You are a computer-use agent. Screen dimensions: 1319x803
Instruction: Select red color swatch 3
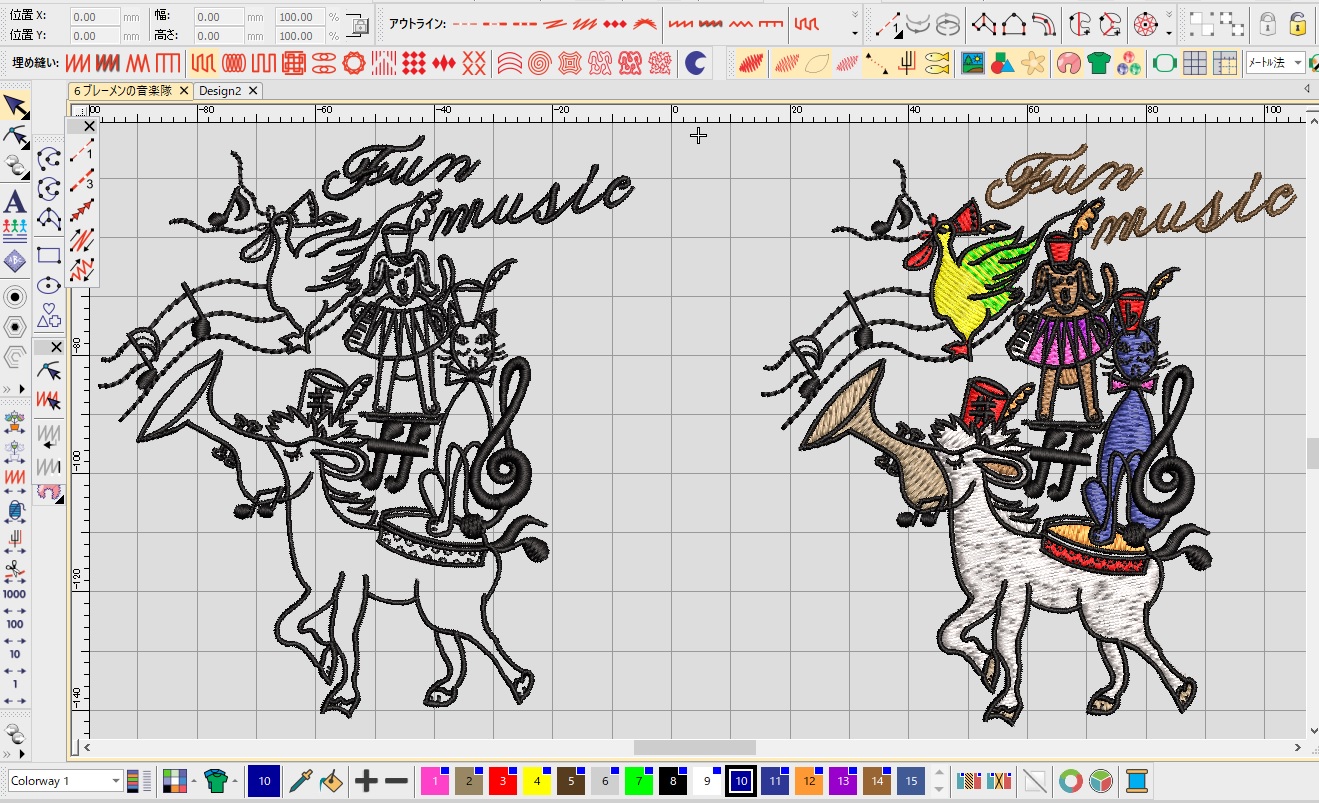503,781
